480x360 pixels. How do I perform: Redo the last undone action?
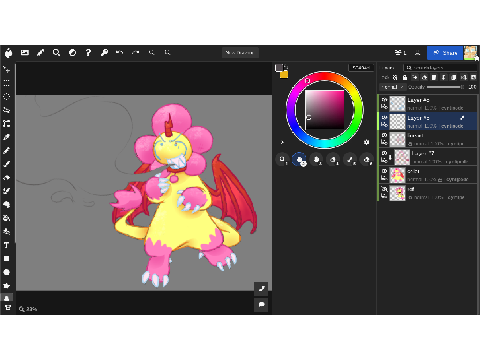tap(135, 52)
